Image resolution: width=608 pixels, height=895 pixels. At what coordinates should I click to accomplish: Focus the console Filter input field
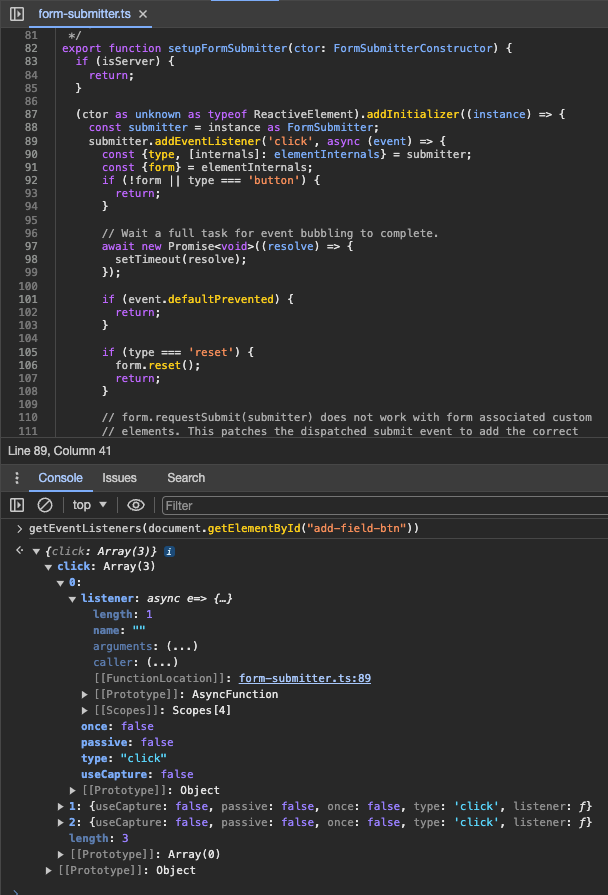(x=385, y=505)
